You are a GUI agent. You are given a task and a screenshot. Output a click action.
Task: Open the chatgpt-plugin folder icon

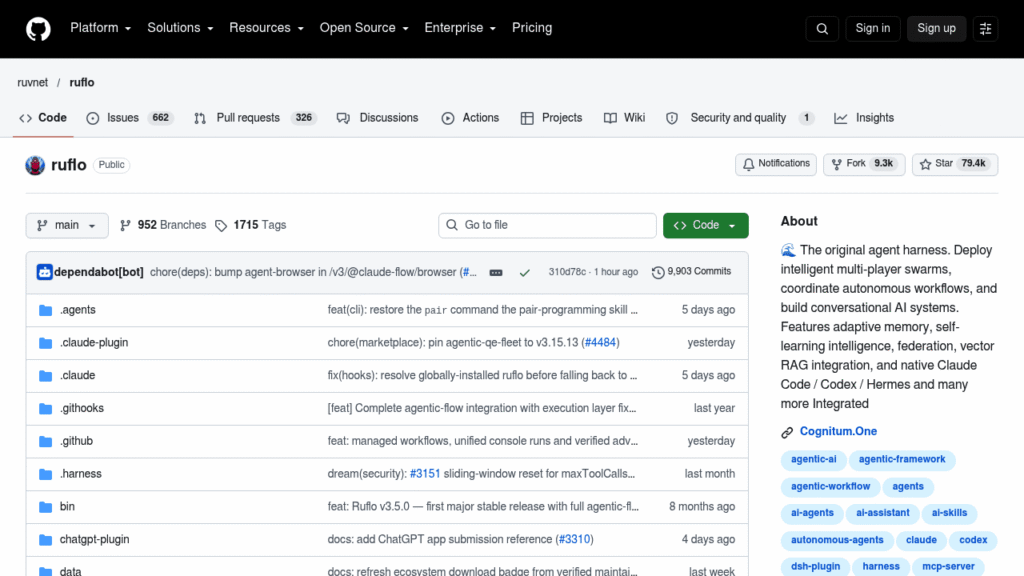click(x=45, y=540)
